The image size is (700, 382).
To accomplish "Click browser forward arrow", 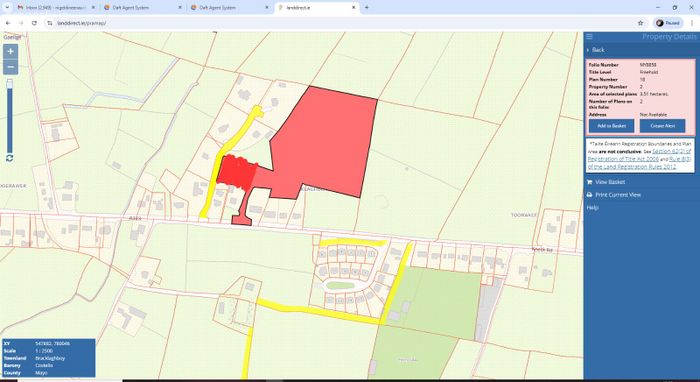I will point(21,23).
